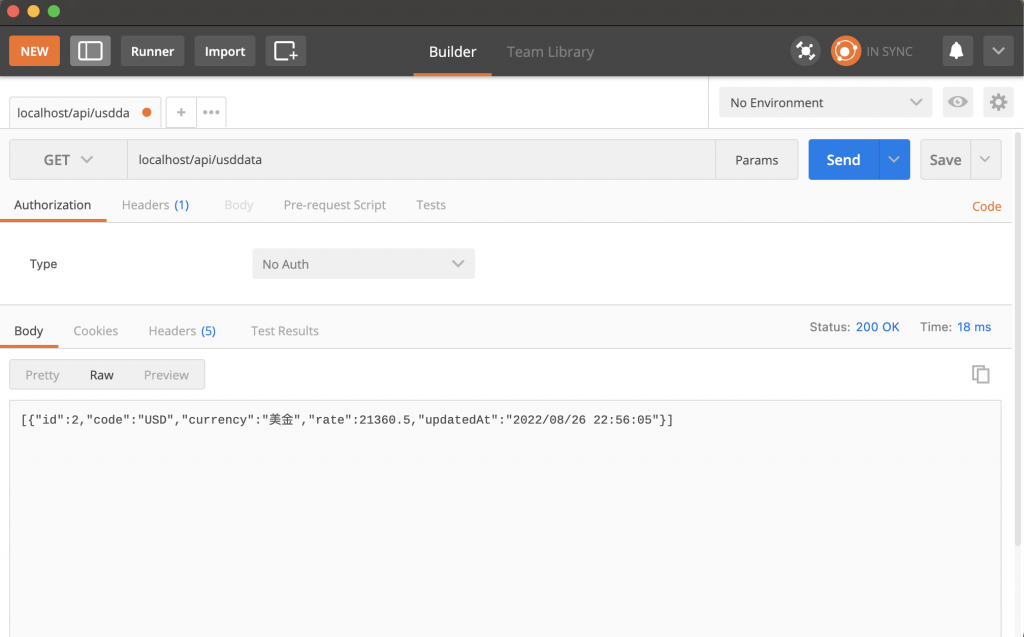This screenshot has height=637, width=1024.
Task: Click the orange sync status icon
Action: (846, 51)
